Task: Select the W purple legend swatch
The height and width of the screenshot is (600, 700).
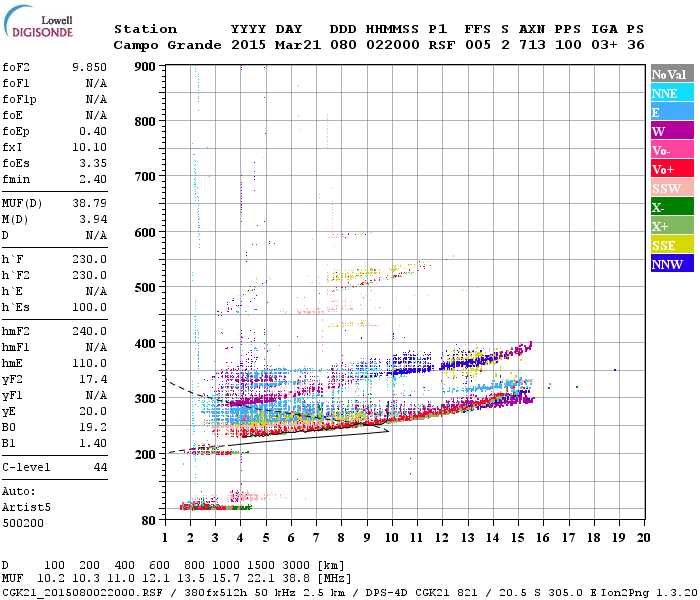Action: coord(672,131)
